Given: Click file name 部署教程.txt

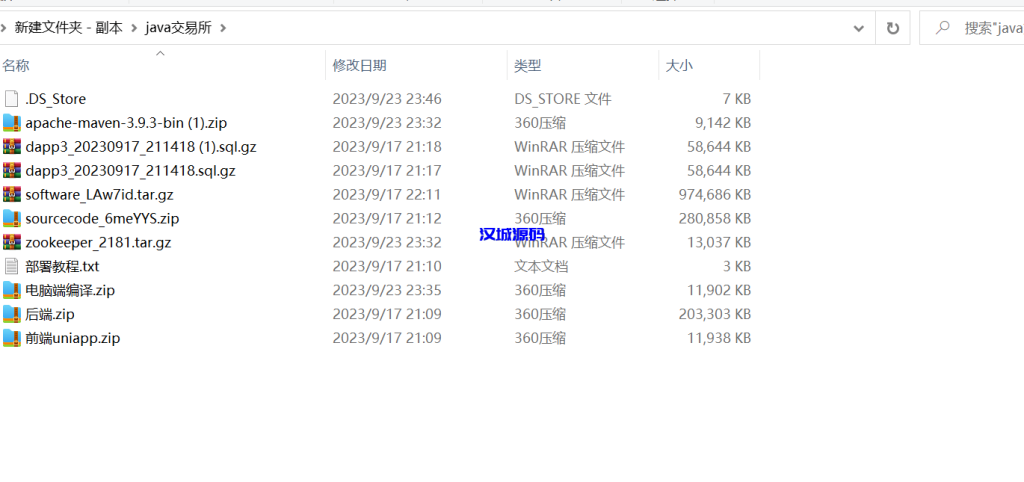Looking at the screenshot, I should pos(62,266).
